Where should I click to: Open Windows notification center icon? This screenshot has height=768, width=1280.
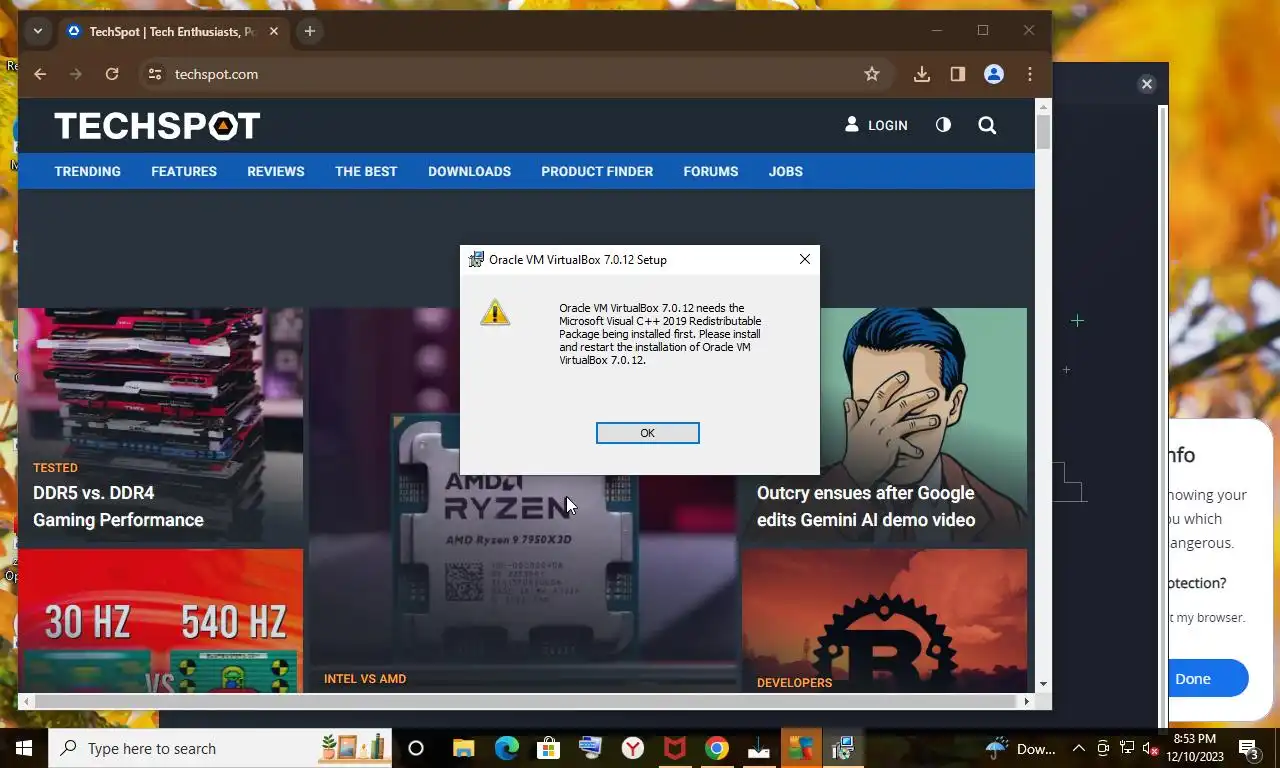[1248, 748]
